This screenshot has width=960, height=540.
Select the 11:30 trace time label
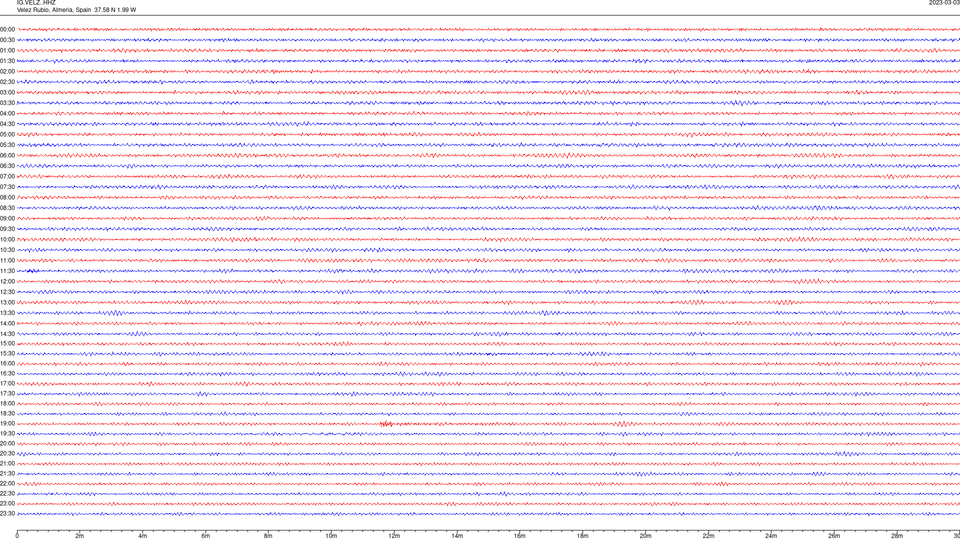point(7,271)
